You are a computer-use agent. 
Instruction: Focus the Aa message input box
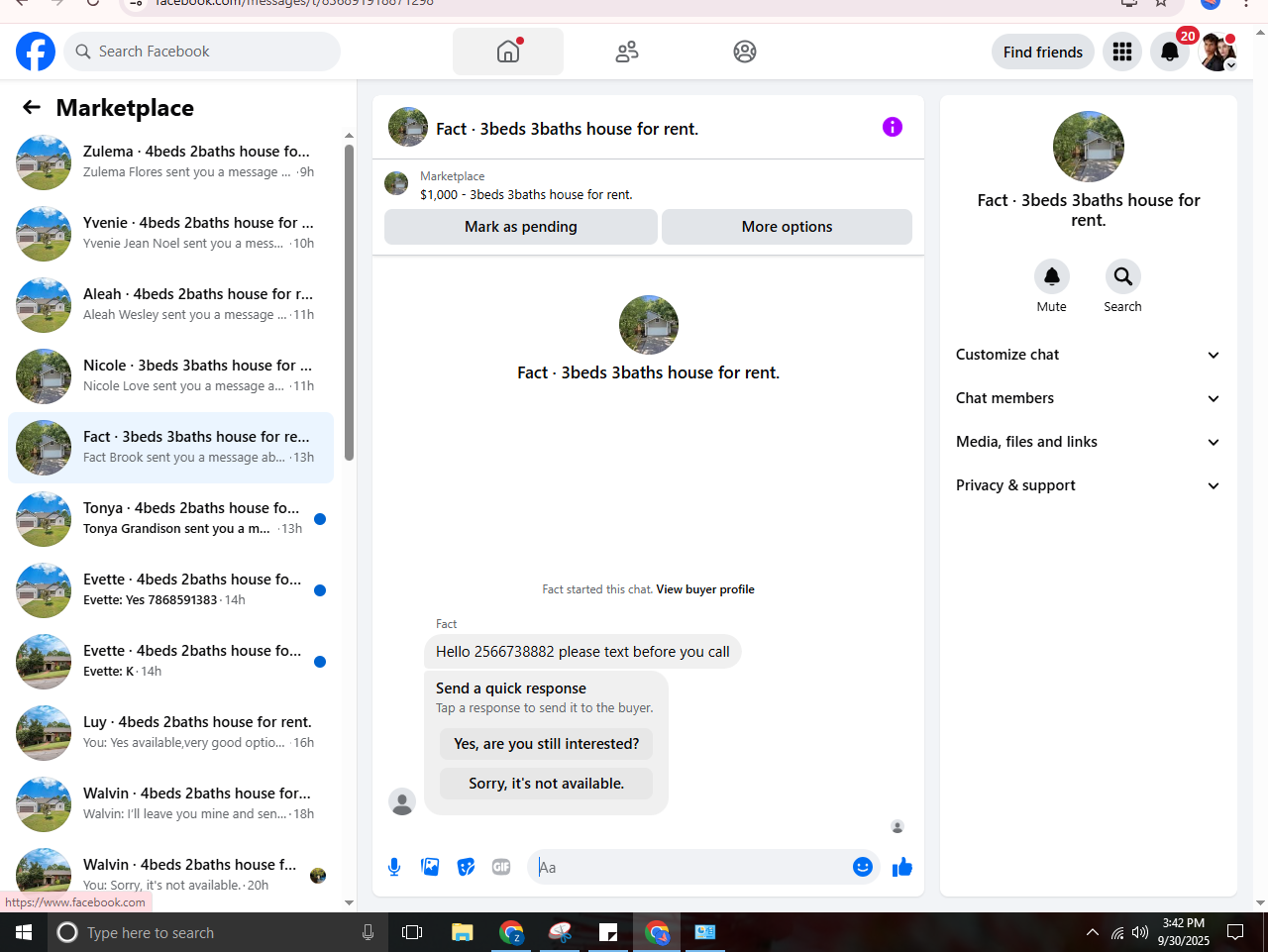pos(690,868)
